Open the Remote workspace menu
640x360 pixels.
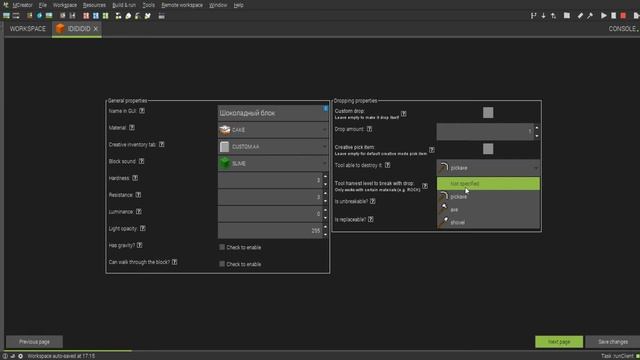(x=182, y=5)
